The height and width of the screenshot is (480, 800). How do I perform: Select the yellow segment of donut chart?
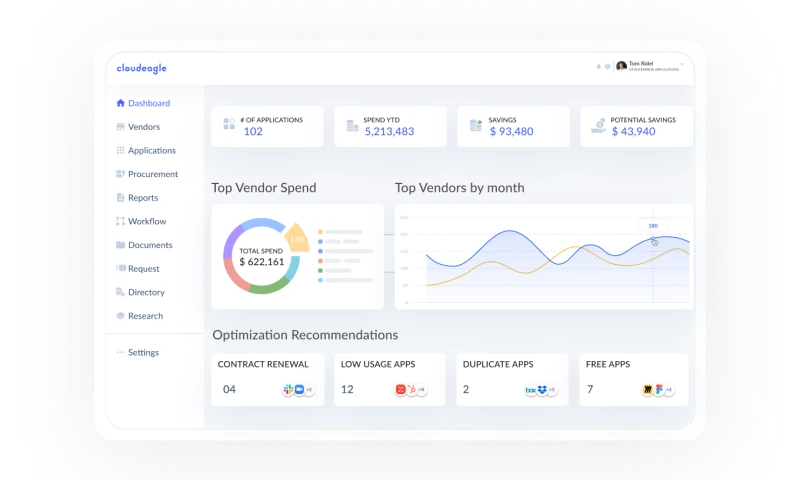point(297,240)
